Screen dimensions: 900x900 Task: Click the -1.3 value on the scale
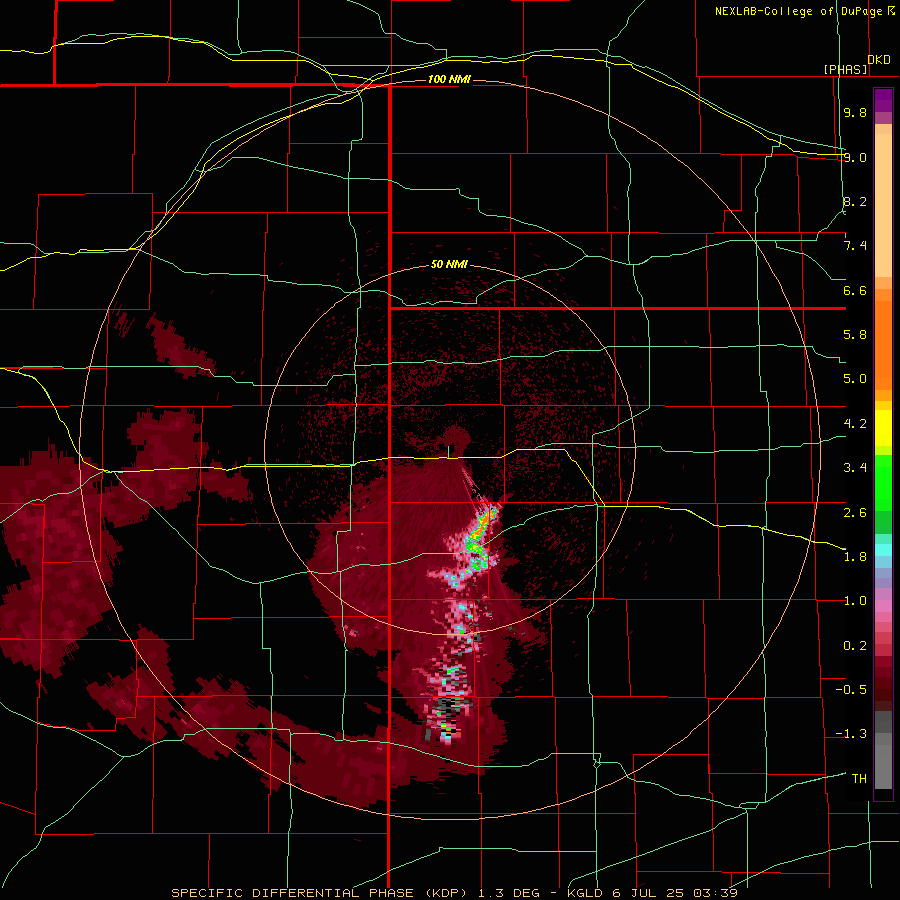click(x=851, y=735)
